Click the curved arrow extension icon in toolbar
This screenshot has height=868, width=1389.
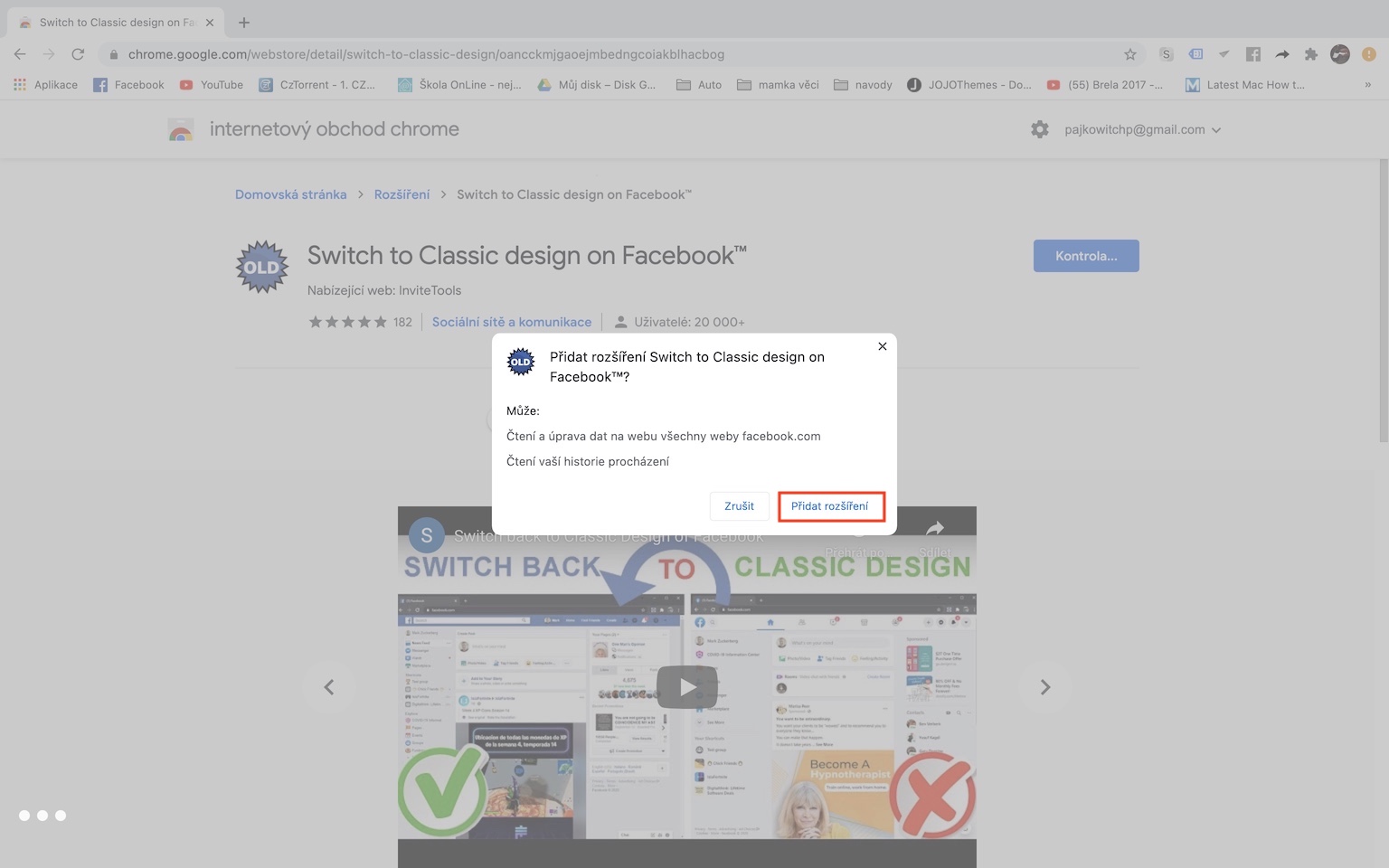(x=1282, y=54)
